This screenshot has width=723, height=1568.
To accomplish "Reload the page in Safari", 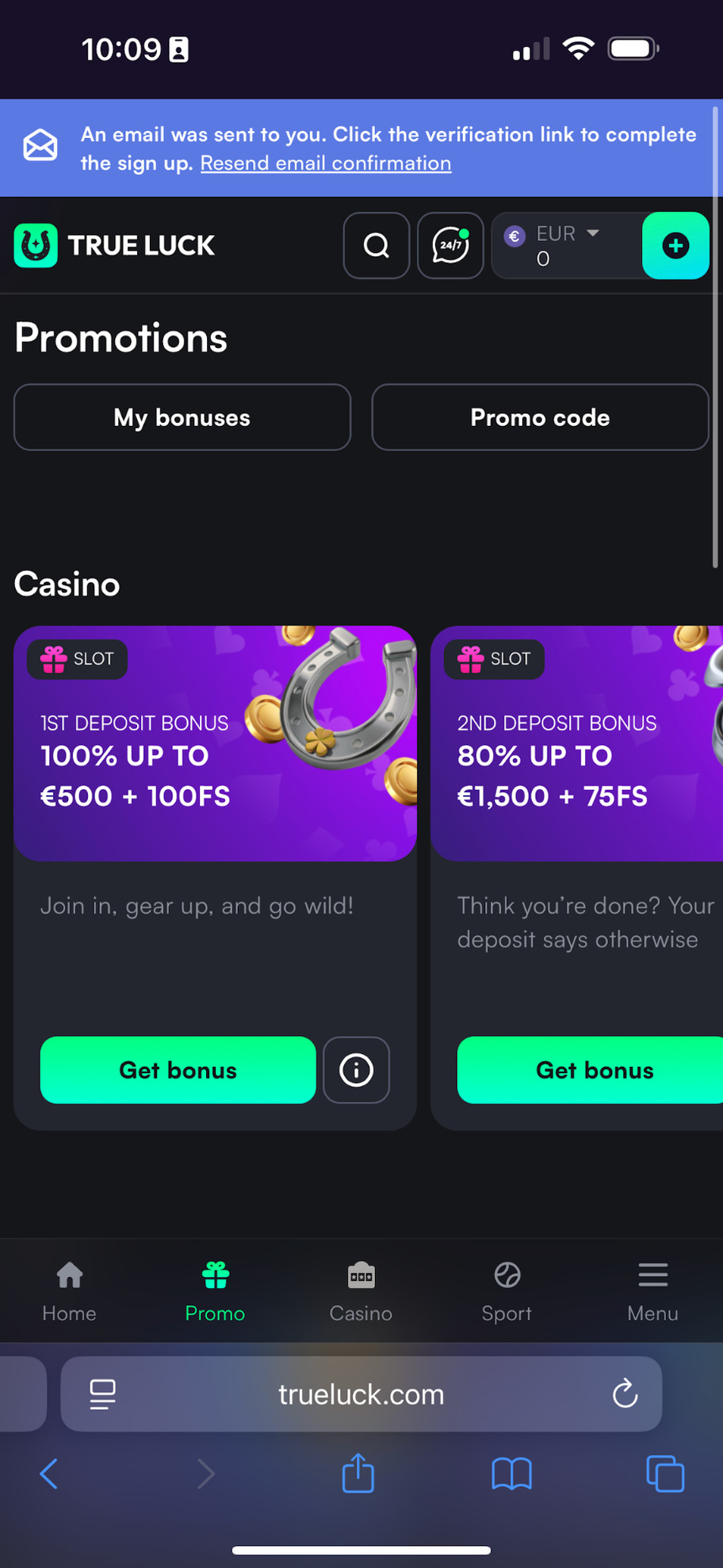I will (x=625, y=1394).
